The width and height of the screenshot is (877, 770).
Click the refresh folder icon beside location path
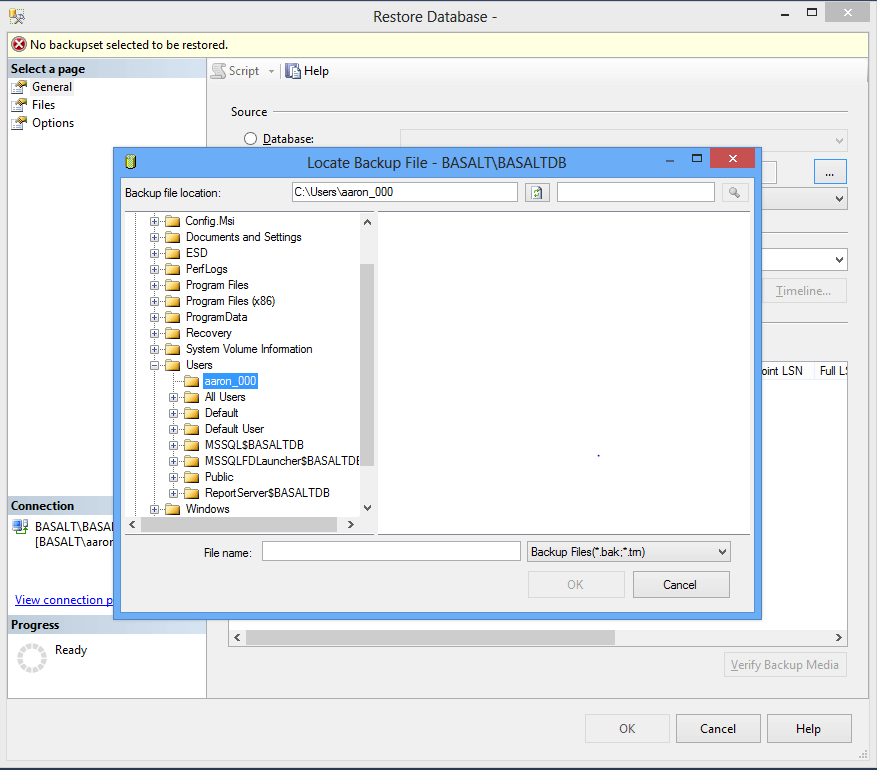tap(537, 193)
